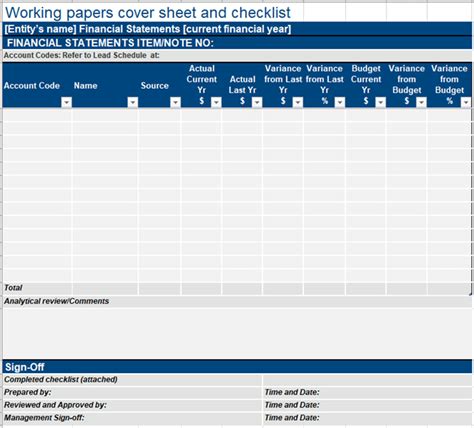
Task: Click the Total cell under Actual Current Yr
Action: point(201,289)
